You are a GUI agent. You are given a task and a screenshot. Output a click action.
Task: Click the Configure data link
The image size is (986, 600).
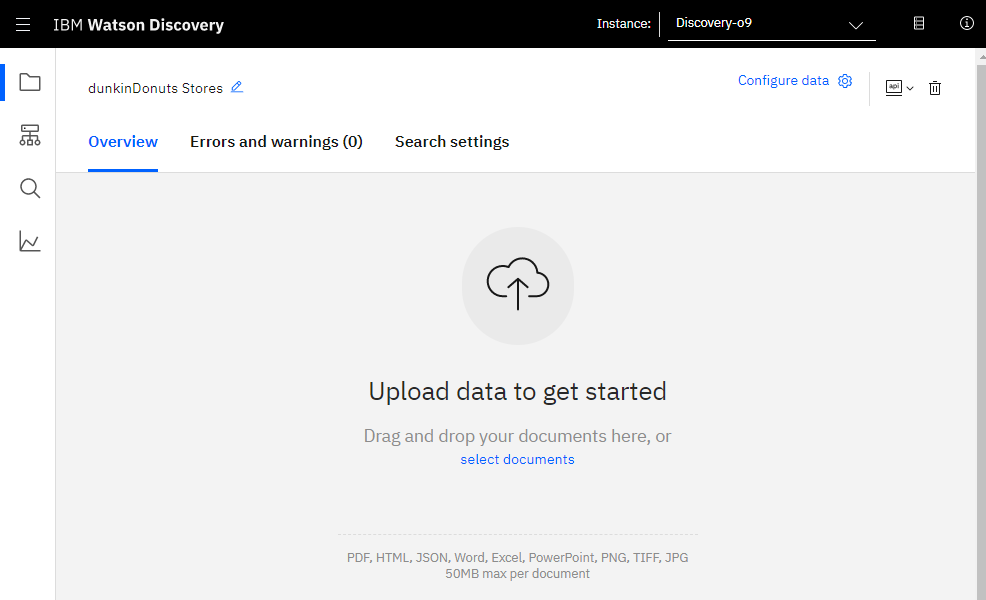pos(783,81)
